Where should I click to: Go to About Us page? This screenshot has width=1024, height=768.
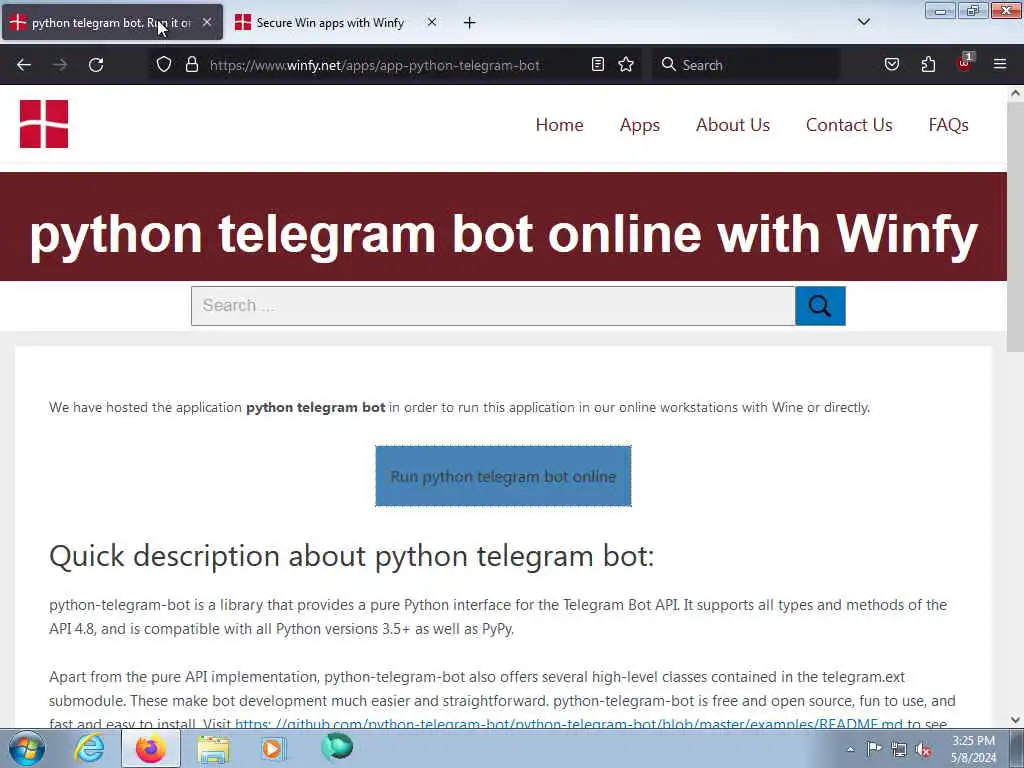(733, 125)
